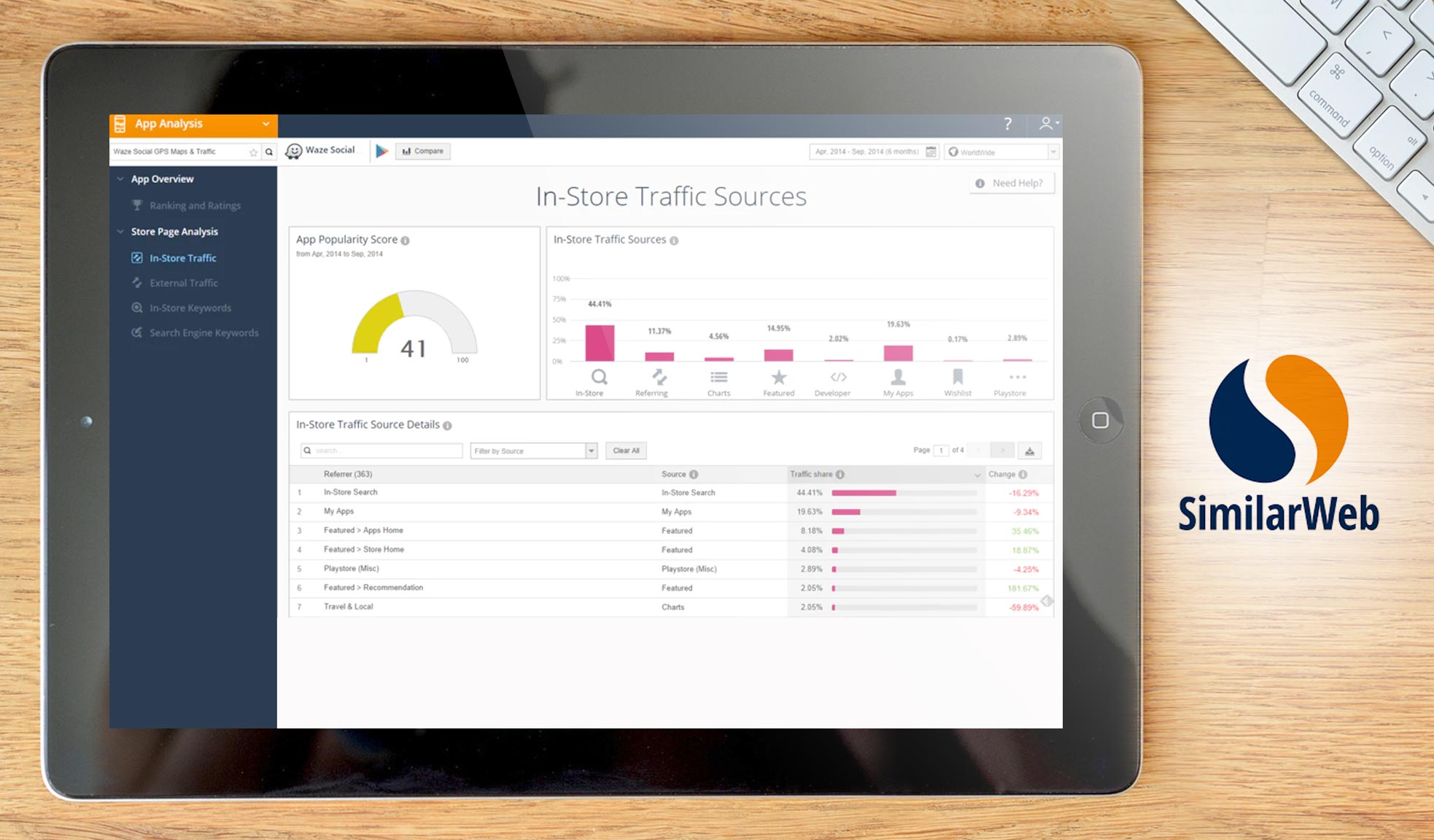Screen dimensions: 1434x840
Task: Switch to the Search Engine Keywords view
Action: point(204,332)
